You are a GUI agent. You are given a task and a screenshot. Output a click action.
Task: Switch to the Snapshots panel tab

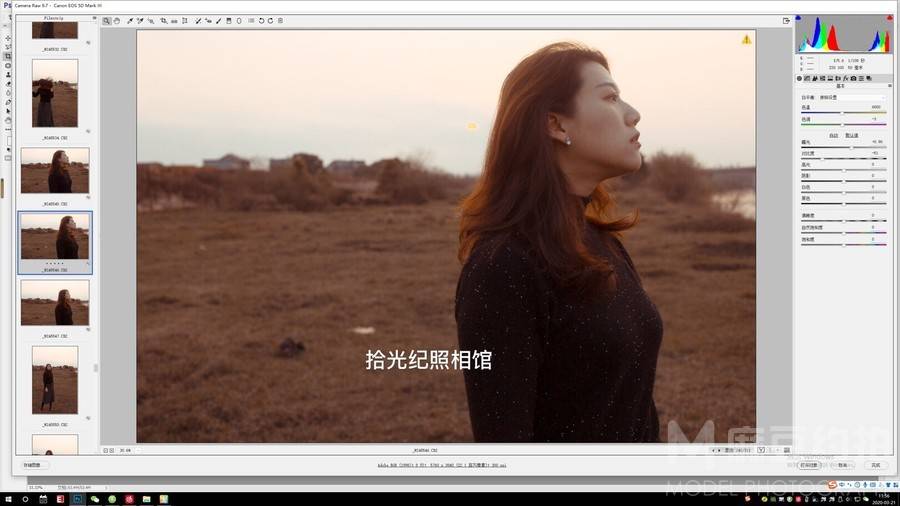tap(869, 79)
